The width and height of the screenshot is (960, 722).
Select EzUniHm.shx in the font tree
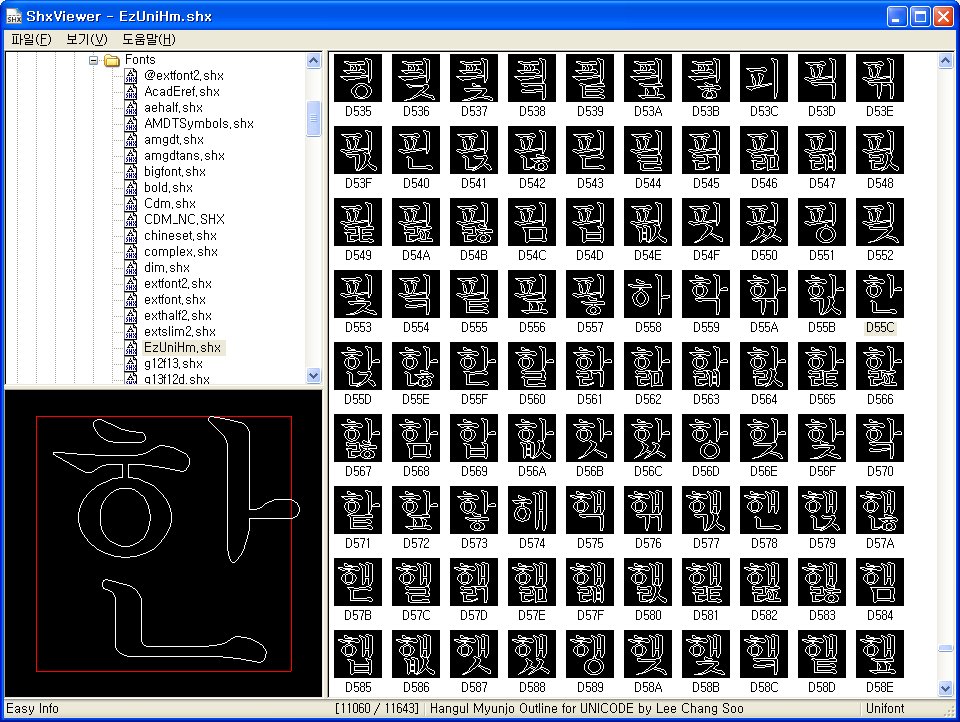coord(182,348)
